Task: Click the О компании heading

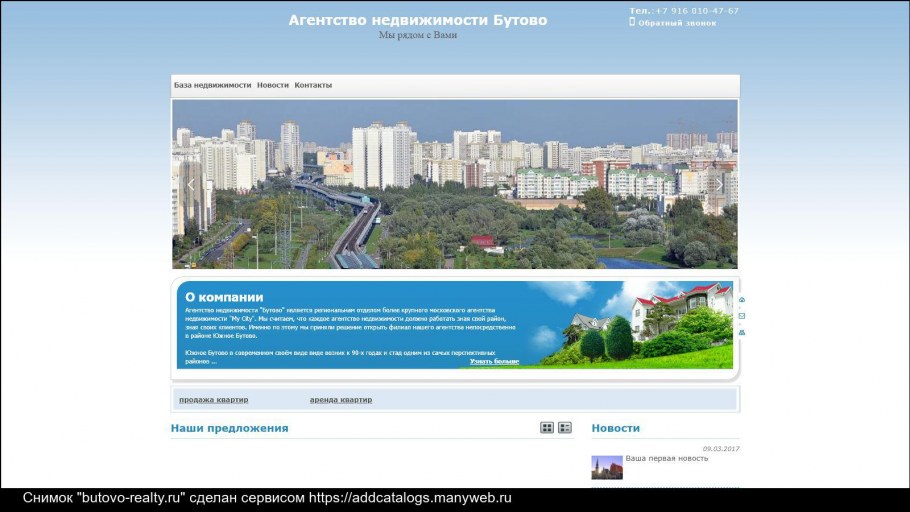Action: click(x=224, y=297)
